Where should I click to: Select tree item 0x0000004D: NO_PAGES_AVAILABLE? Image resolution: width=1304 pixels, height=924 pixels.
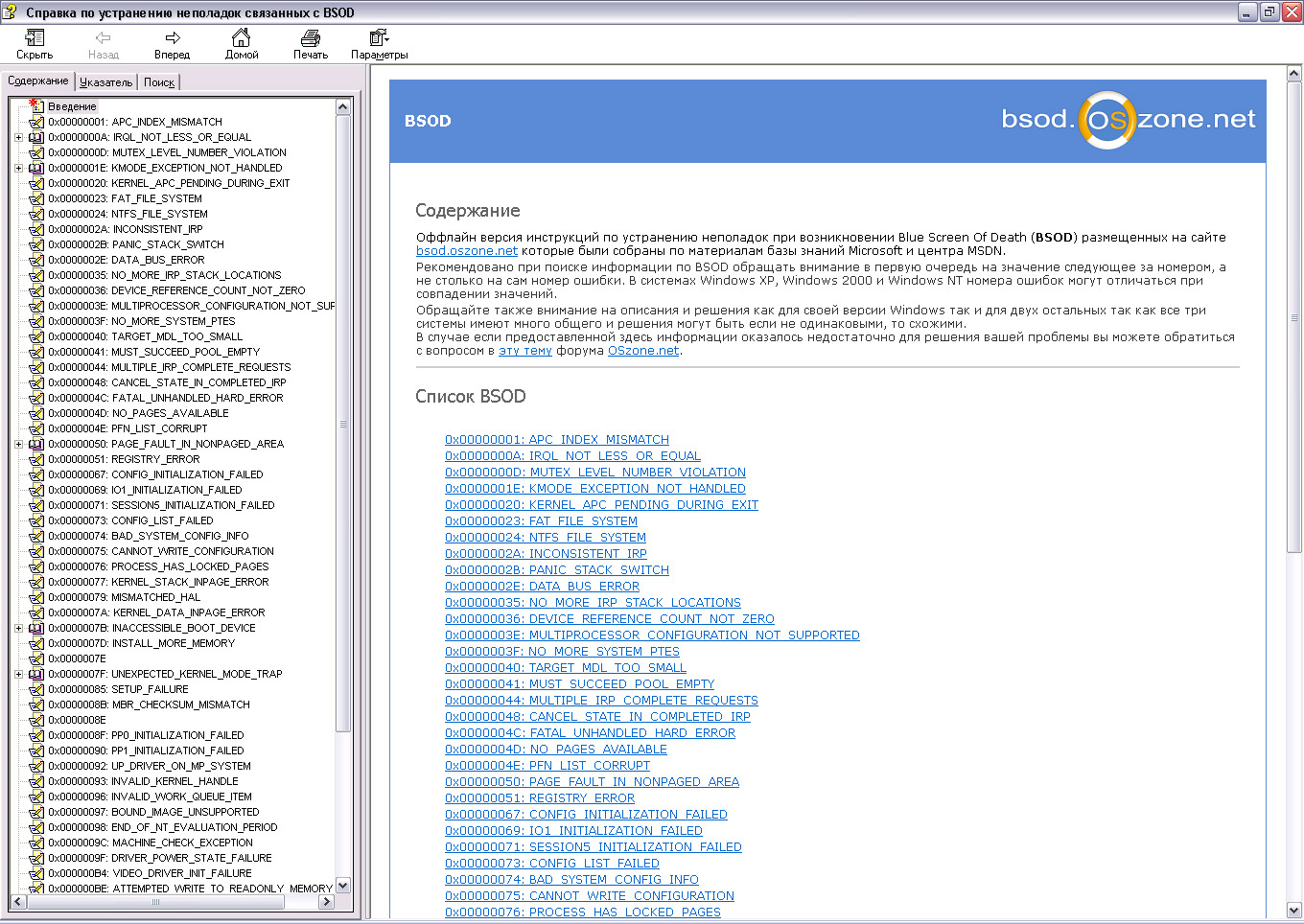click(x=139, y=413)
